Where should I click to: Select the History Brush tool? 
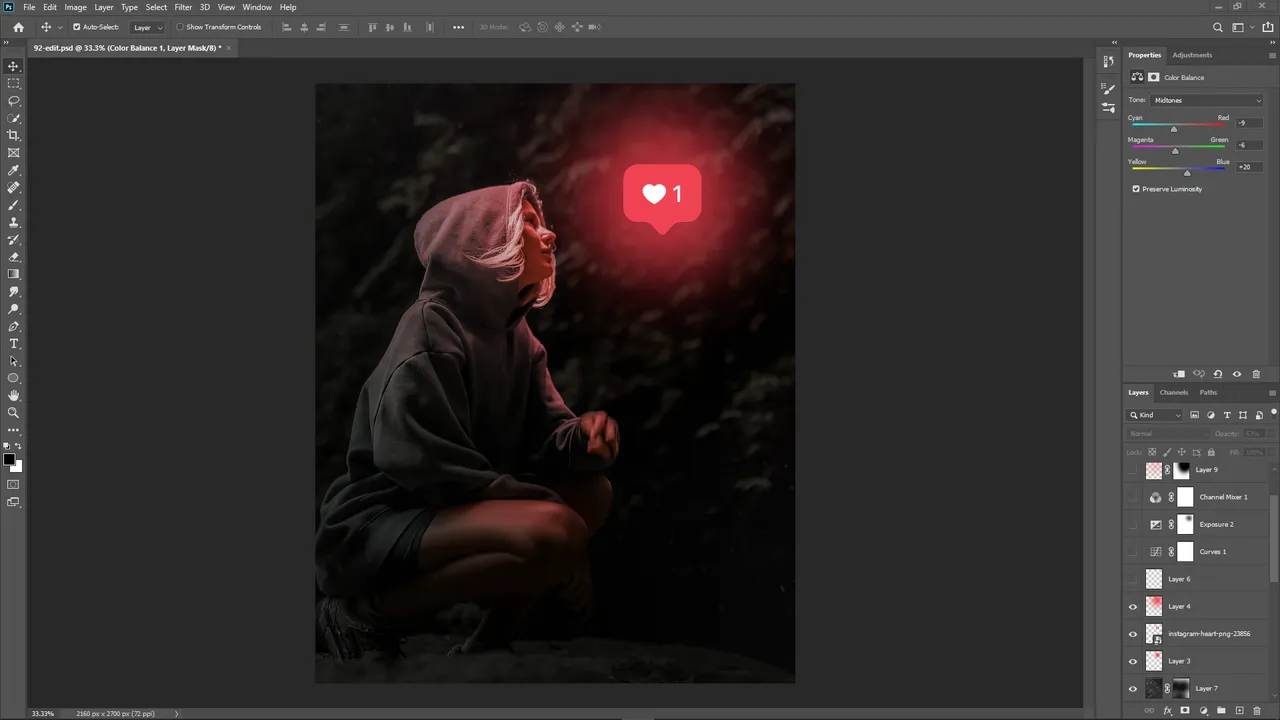click(x=13, y=240)
